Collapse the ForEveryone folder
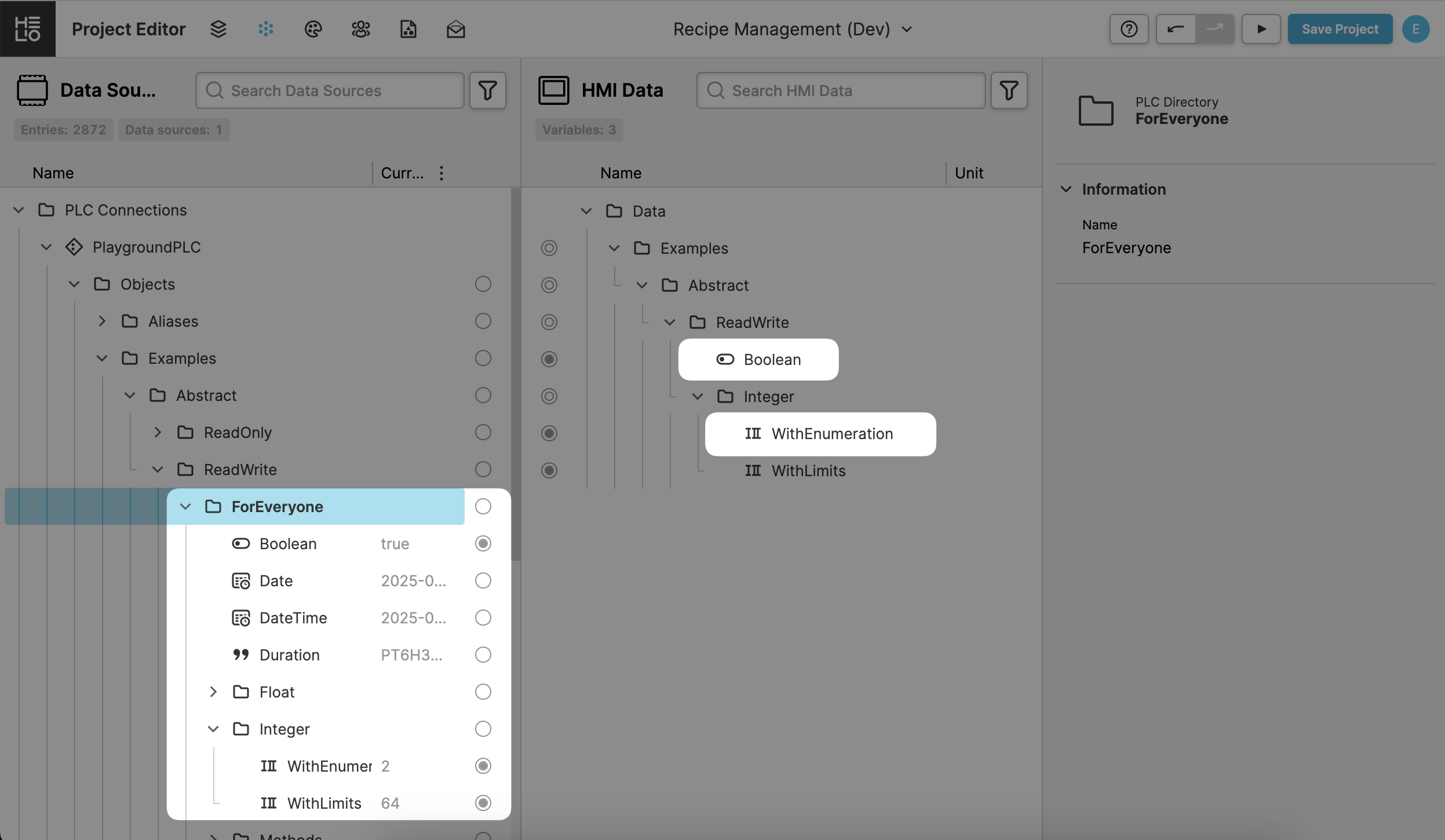The image size is (1445, 840). (x=185, y=507)
